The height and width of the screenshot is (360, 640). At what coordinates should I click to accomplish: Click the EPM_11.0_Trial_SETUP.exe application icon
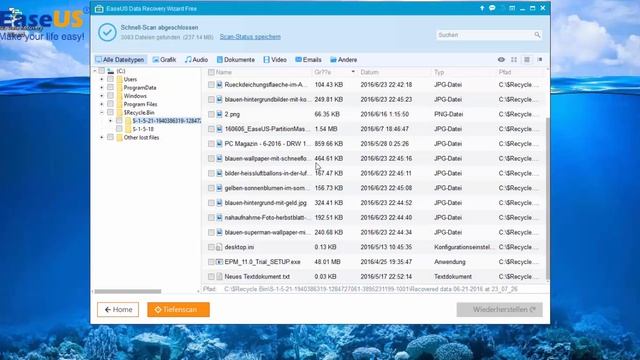[x=219, y=262]
